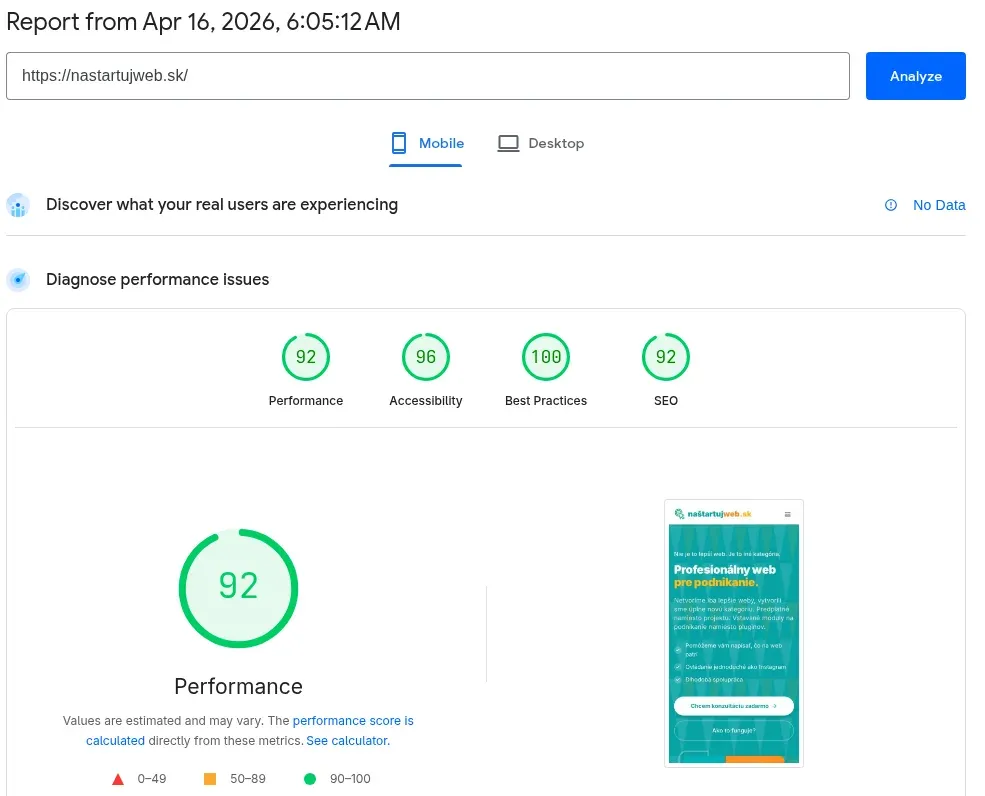Click the Diagnose performance issues heading
This screenshot has width=985, height=796.
click(x=158, y=280)
